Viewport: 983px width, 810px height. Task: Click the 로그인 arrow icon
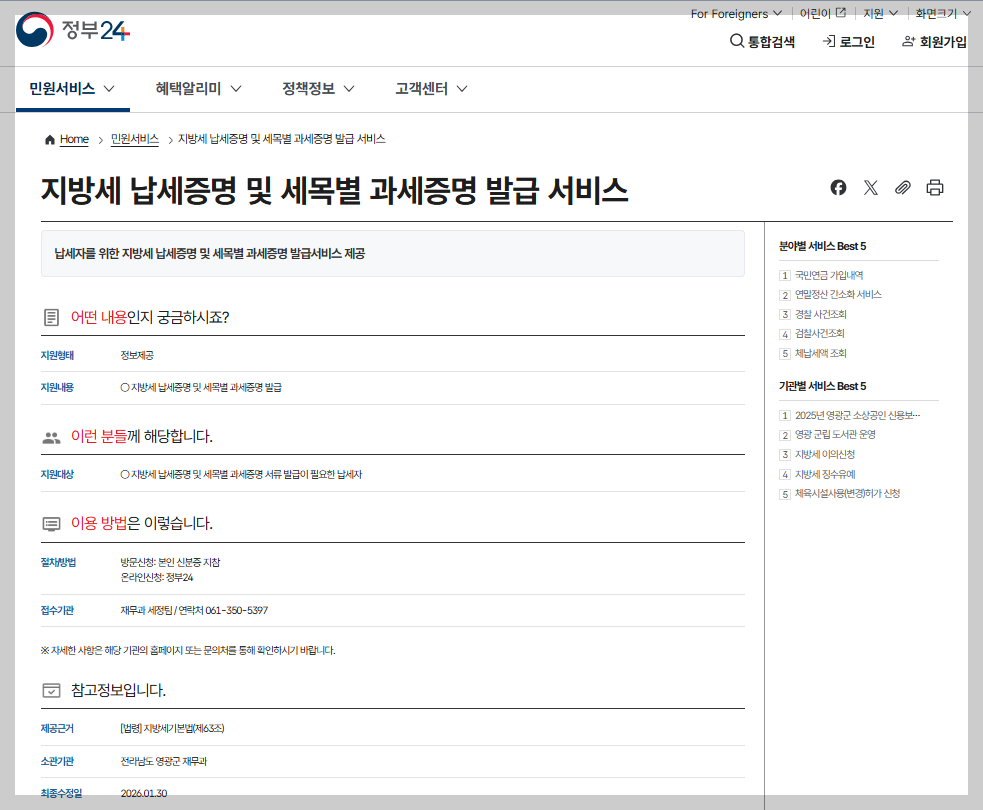(x=828, y=42)
